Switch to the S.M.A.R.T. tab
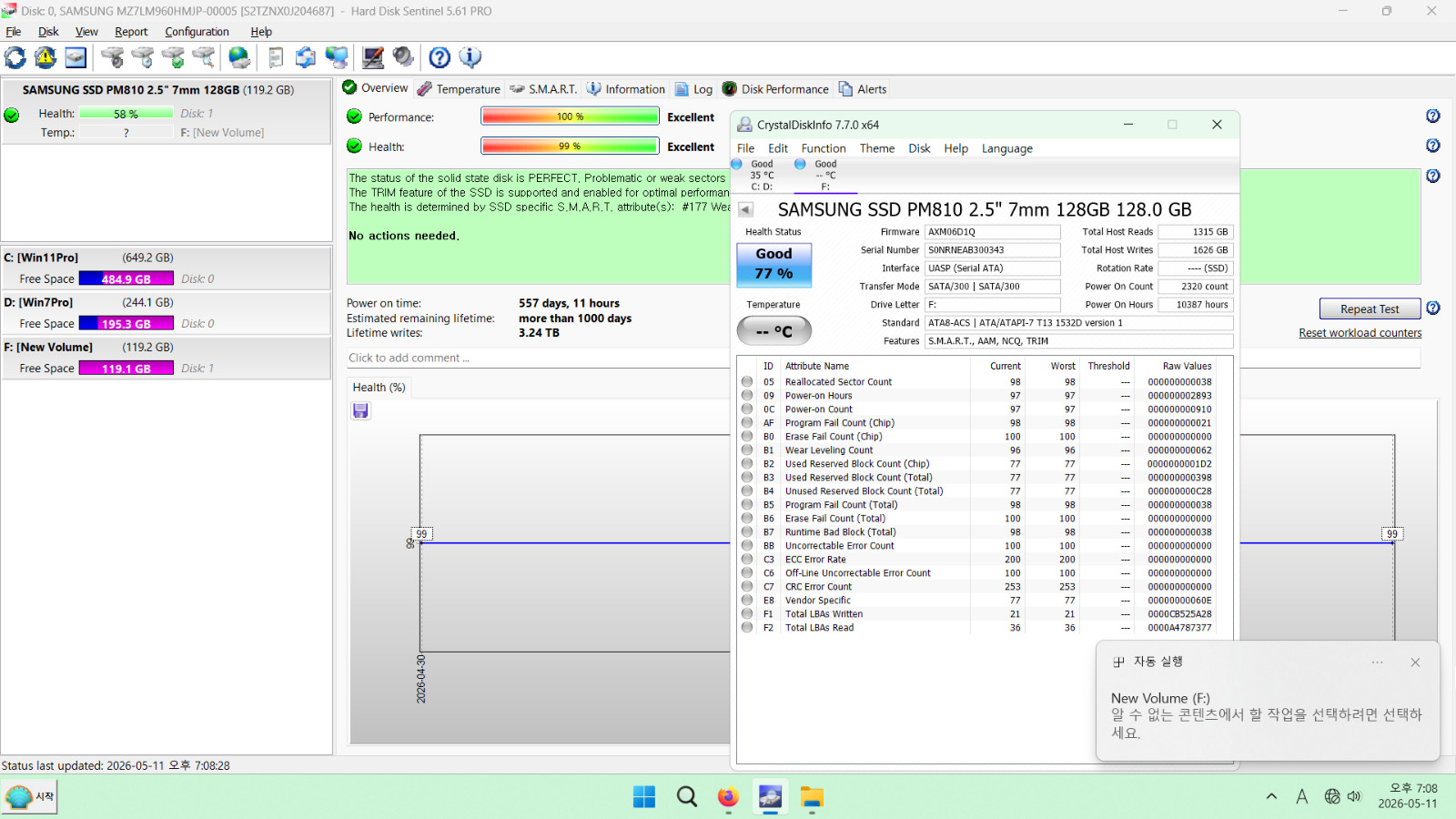1456x819 pixels. tap(543, 89)
